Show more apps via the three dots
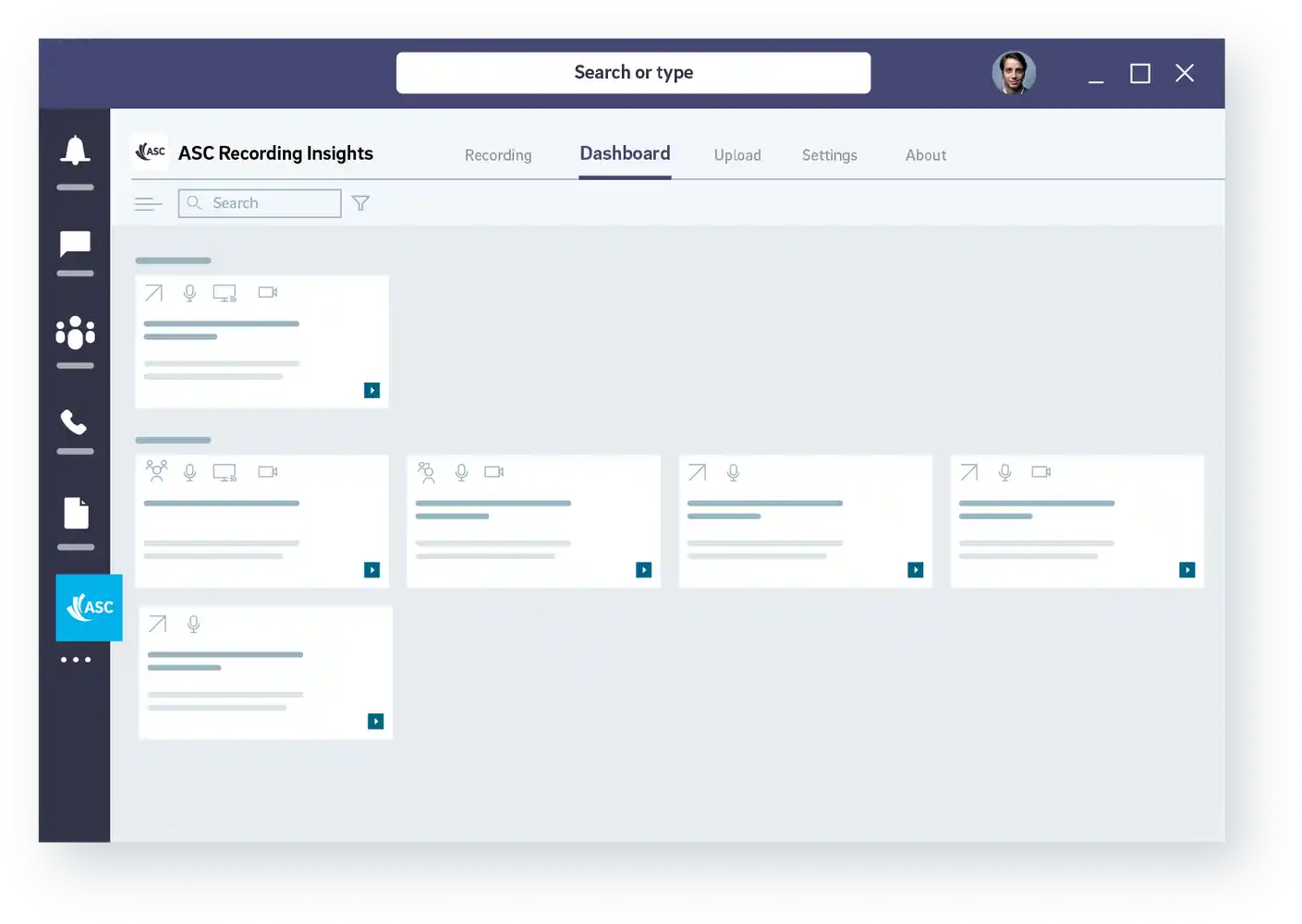The image size is (1302, 924). click(76, 660)
